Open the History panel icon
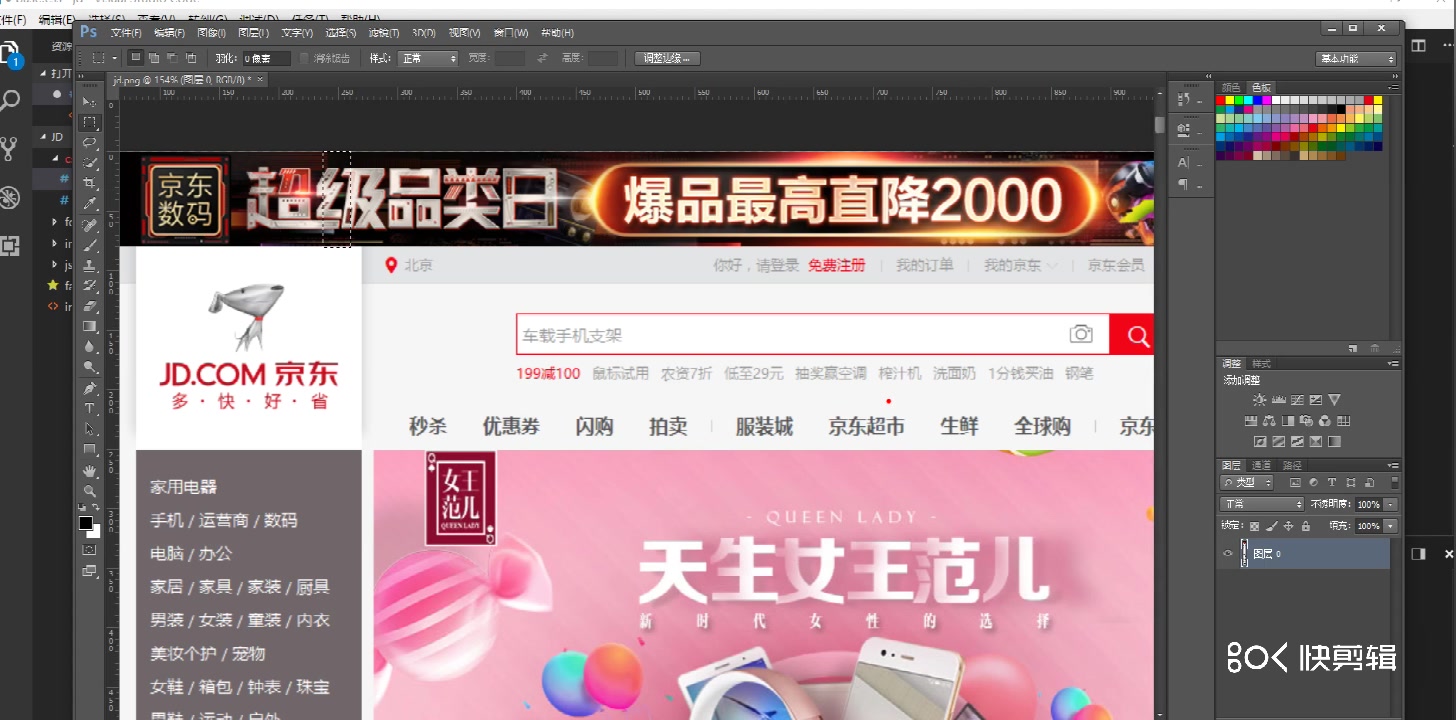 tap(1184, 99)
